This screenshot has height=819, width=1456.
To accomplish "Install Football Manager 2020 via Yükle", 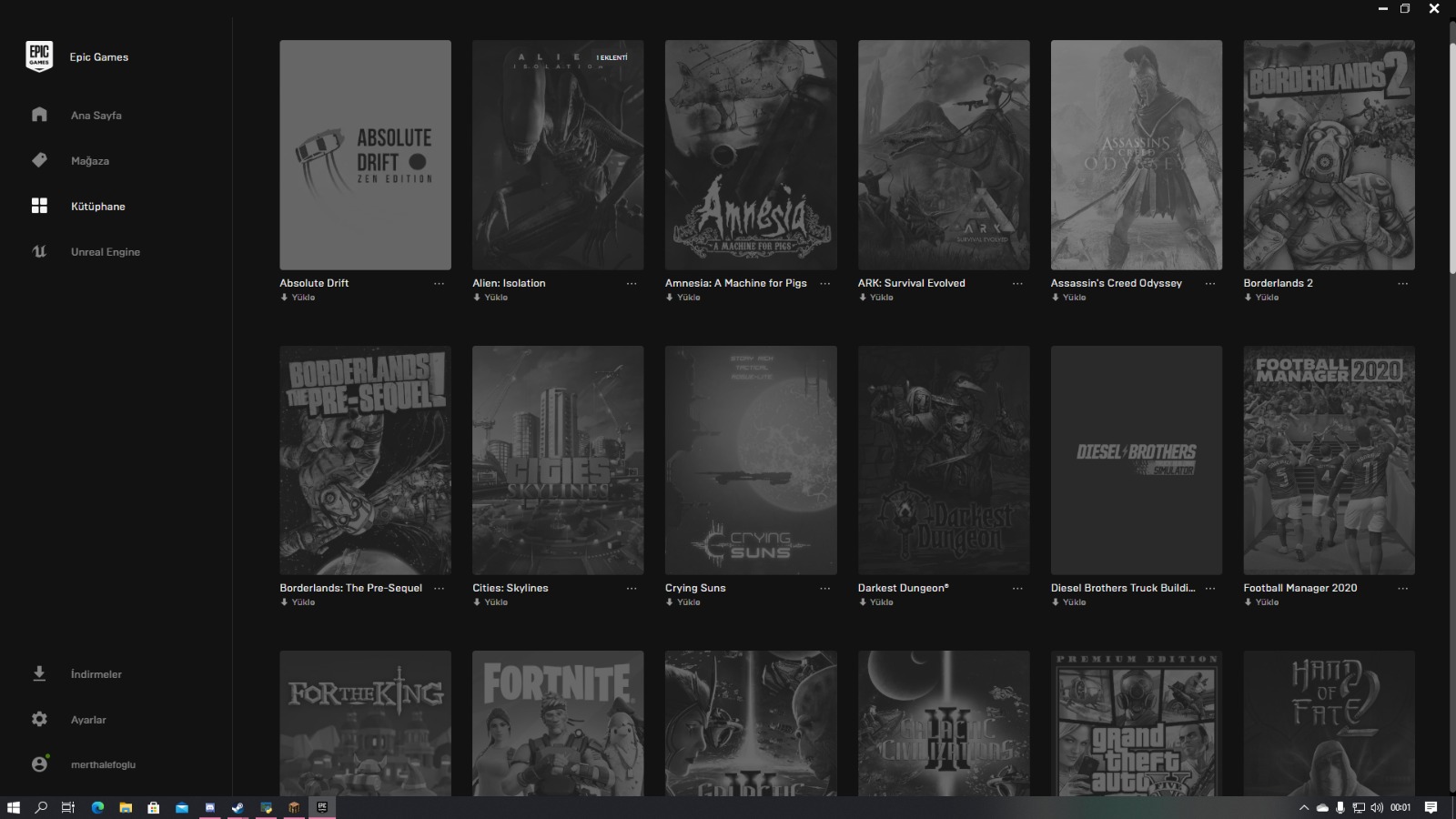I will coord(1262,602).
